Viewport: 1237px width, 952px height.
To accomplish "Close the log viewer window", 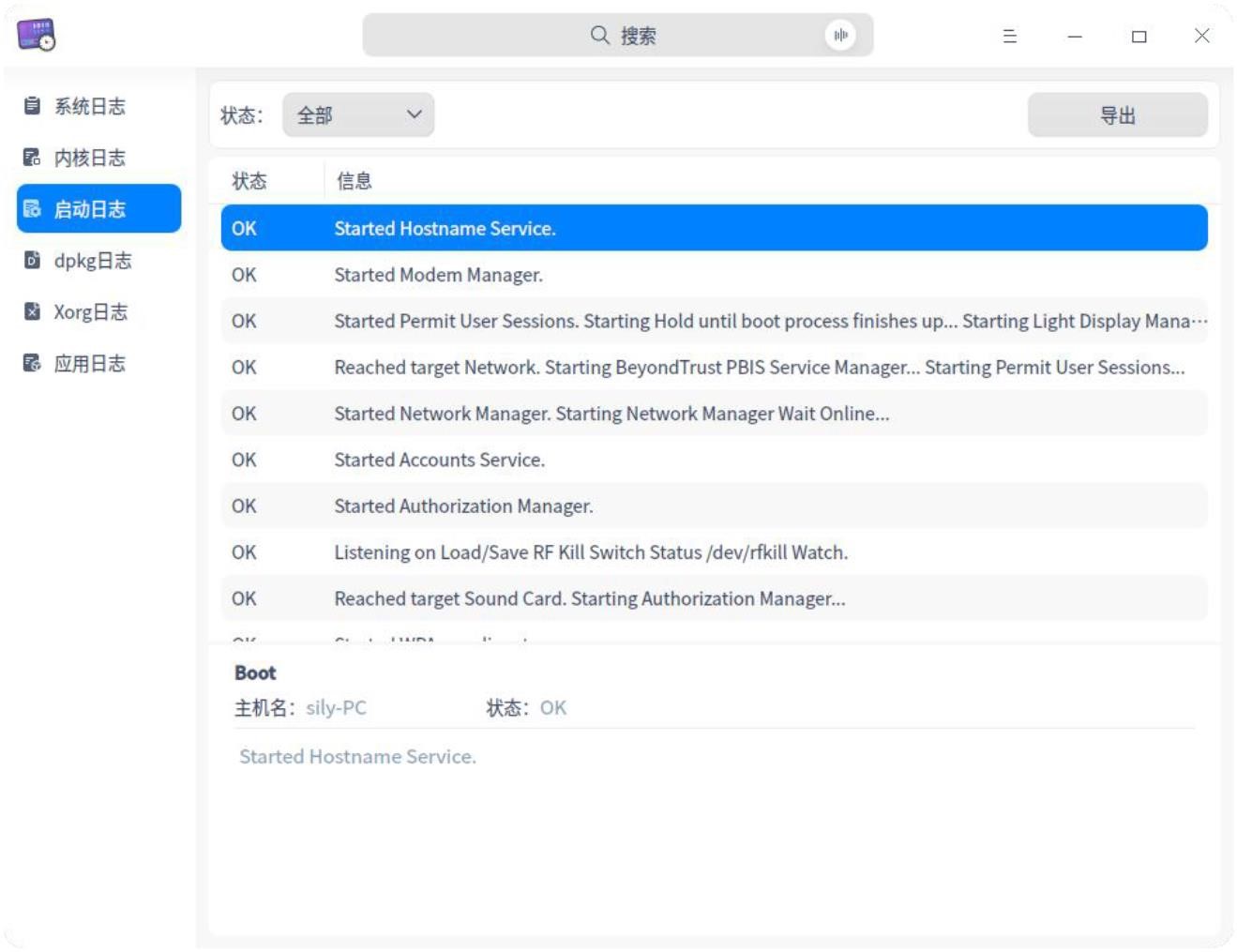I will 1201,36.
